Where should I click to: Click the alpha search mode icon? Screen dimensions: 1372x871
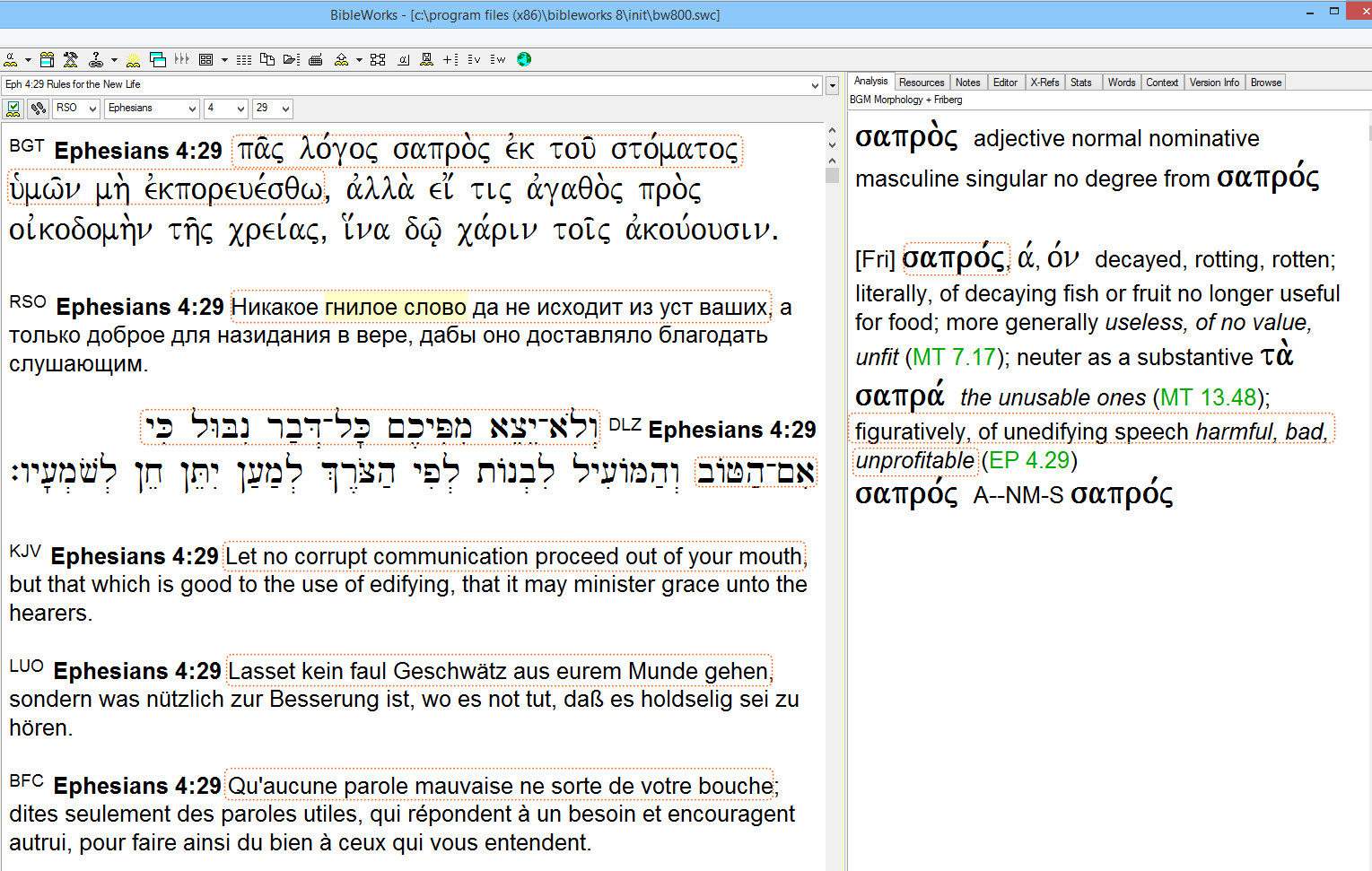(11, 59)
